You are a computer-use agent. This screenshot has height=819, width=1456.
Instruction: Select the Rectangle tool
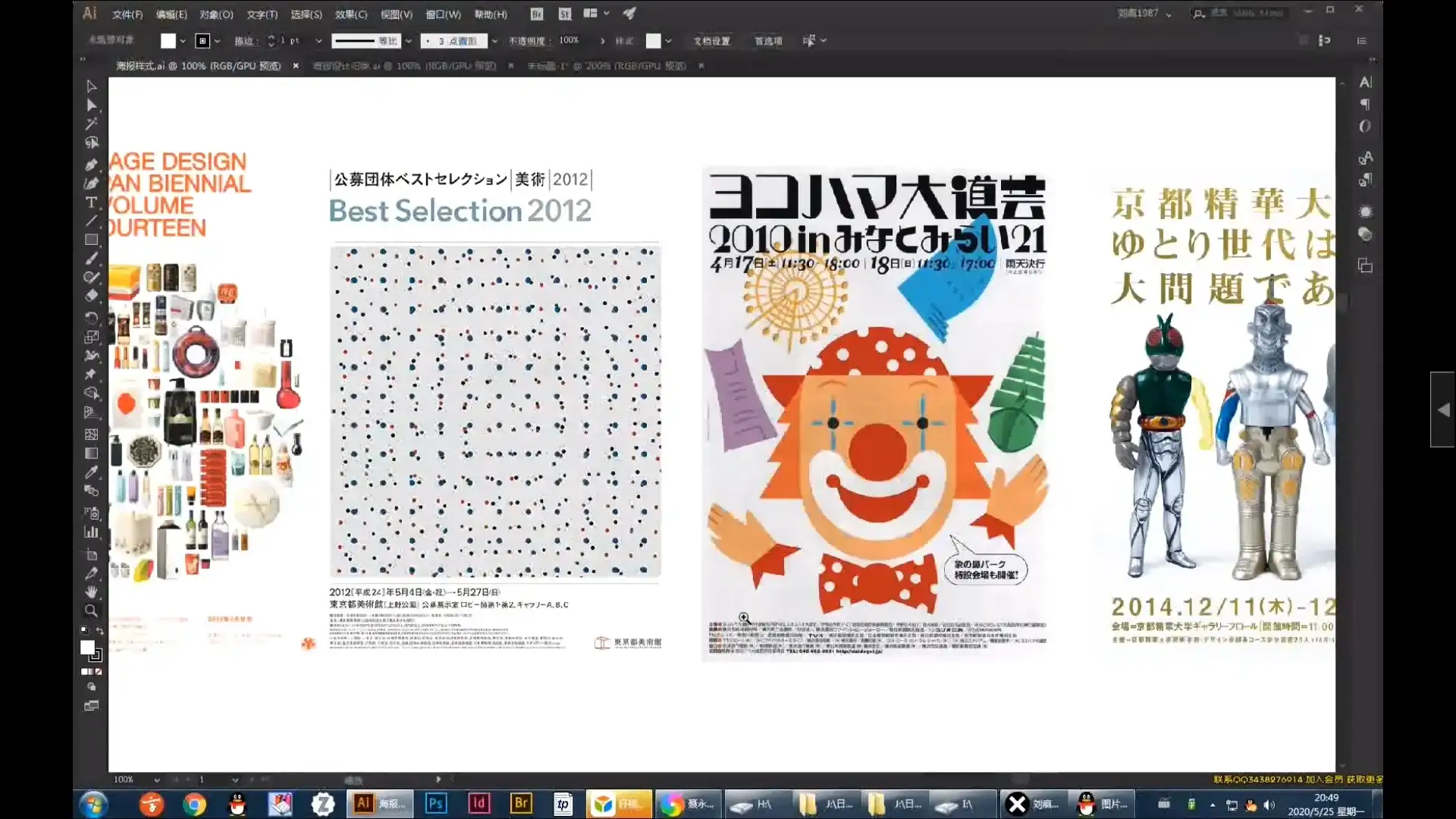coord(91,240)
